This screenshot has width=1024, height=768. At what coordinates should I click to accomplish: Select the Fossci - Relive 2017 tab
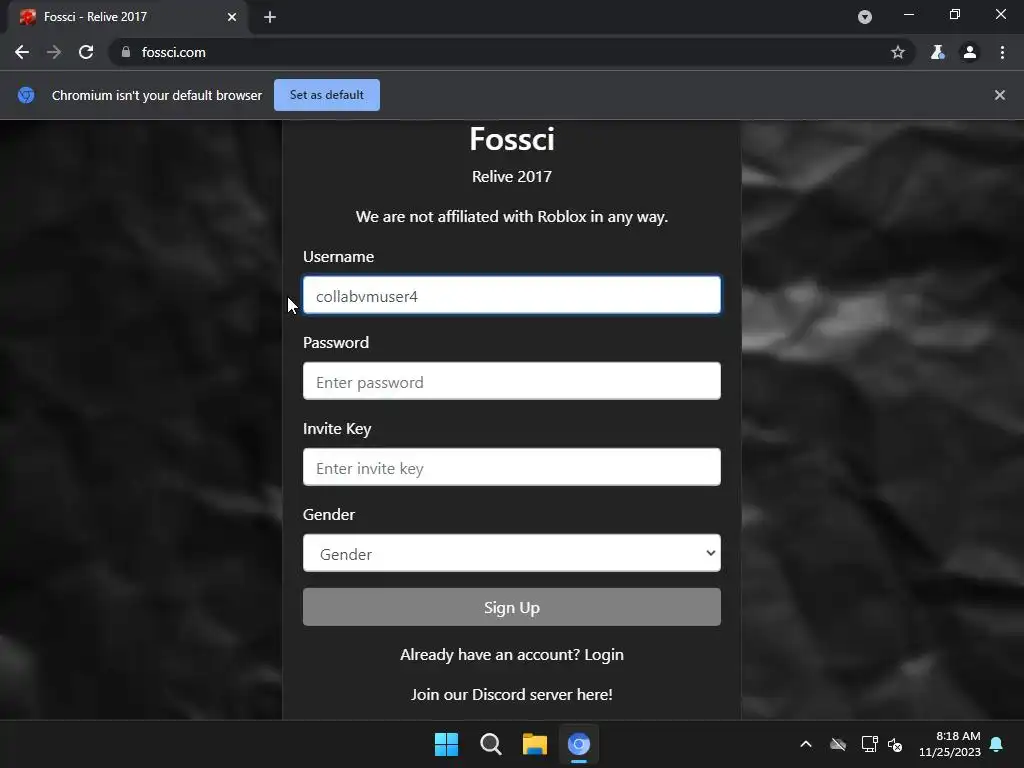pos(127,18)
